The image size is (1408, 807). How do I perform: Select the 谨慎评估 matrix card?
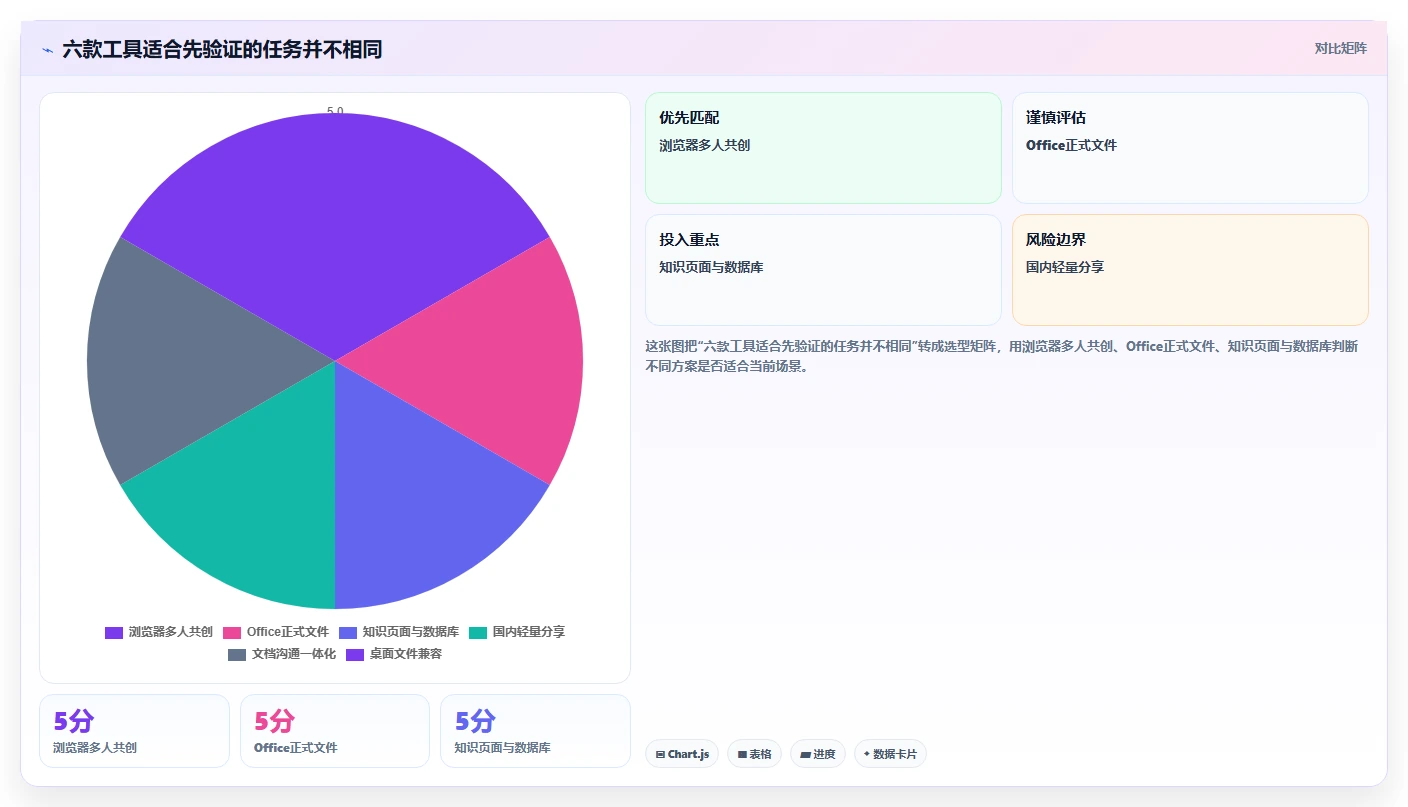[1190, 148]
